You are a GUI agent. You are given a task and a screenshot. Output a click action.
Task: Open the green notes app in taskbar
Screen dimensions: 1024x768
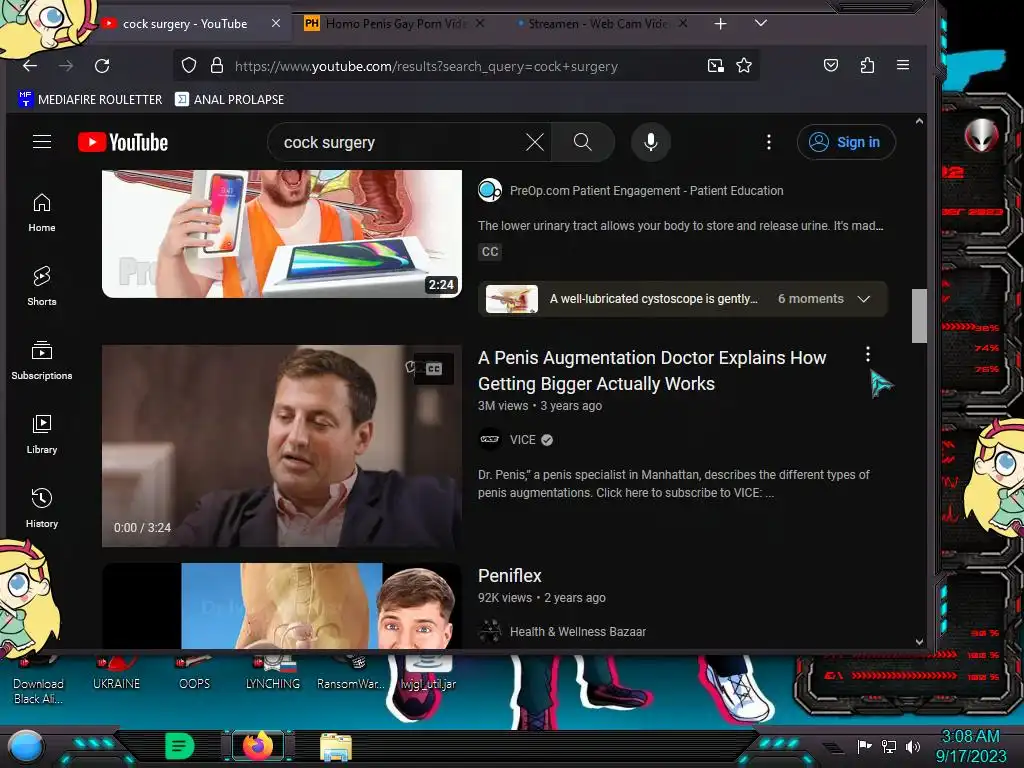pos(180,746)
